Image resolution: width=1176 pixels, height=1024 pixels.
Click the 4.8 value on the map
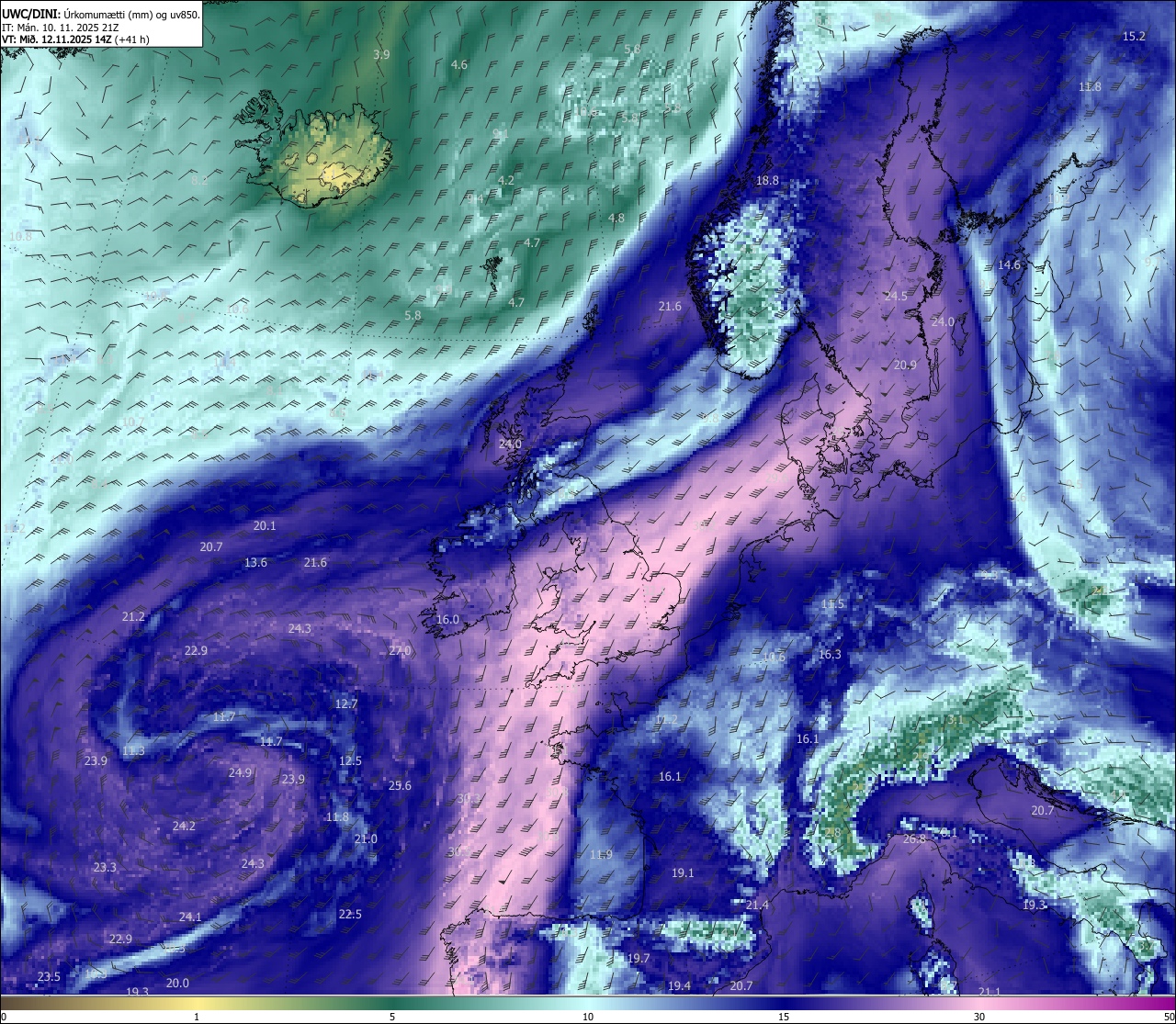coord(616,219)
